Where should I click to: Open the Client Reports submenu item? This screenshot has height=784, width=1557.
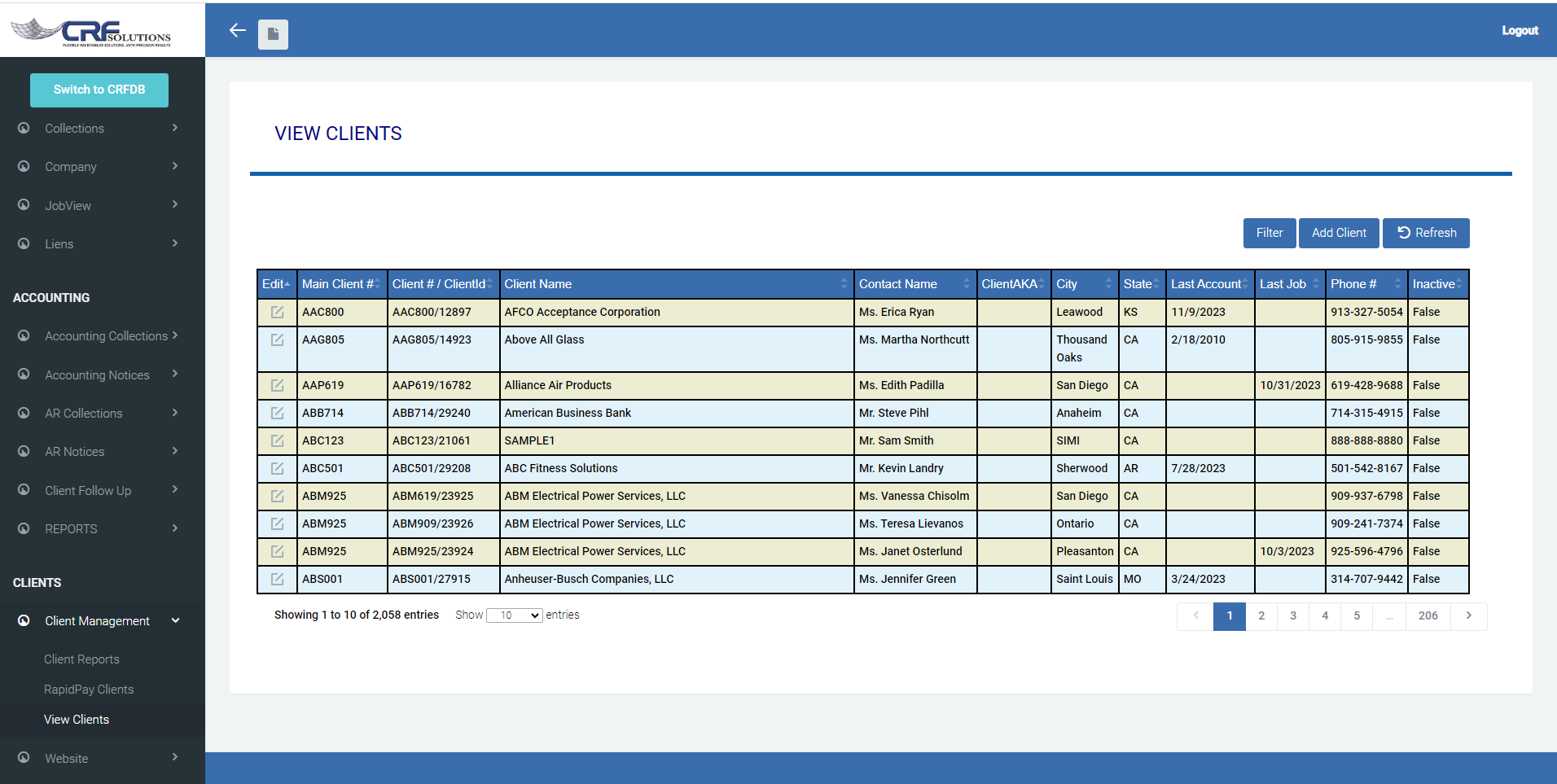[81, 659]
